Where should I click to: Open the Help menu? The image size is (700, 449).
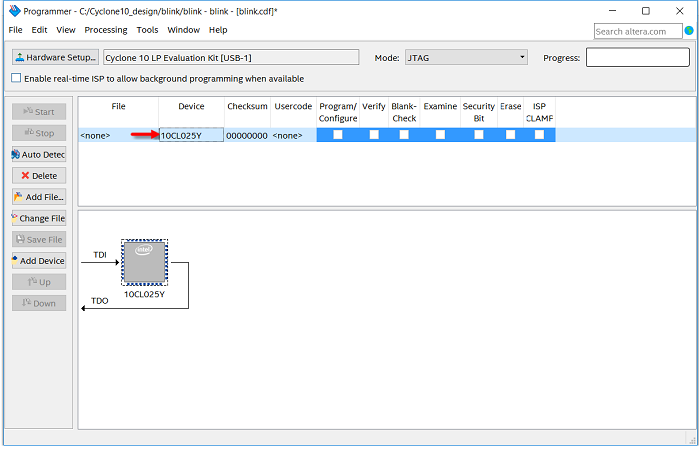(218, 30)
